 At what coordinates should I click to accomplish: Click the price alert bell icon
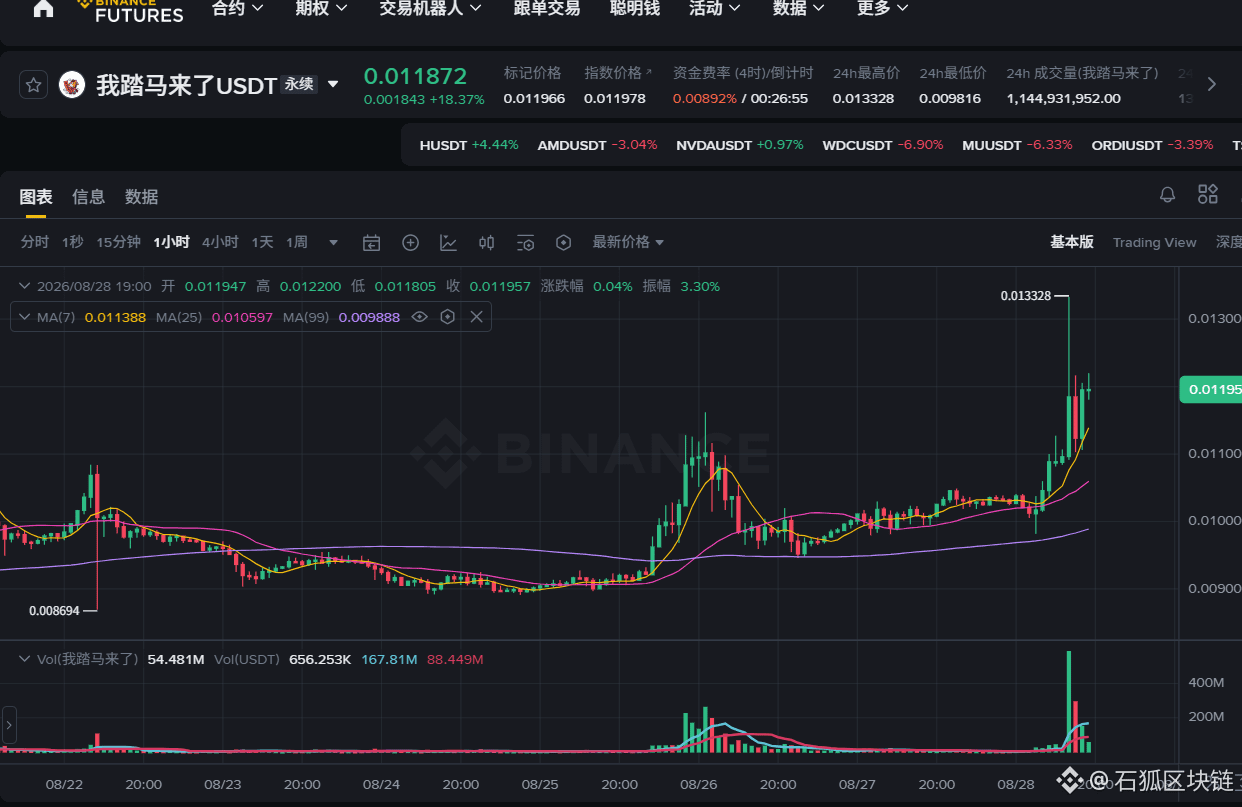coord(1167,195)
